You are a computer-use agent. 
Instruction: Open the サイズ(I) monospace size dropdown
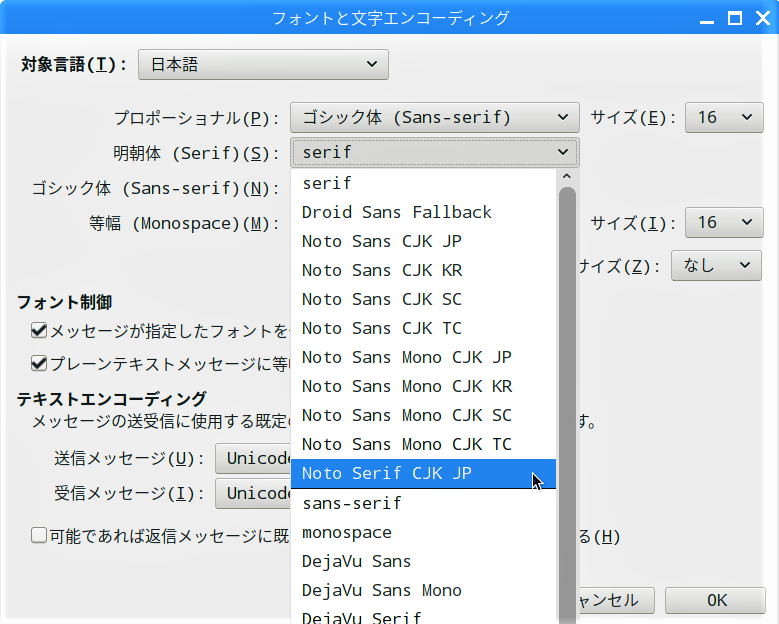click(x=724, y=222)
